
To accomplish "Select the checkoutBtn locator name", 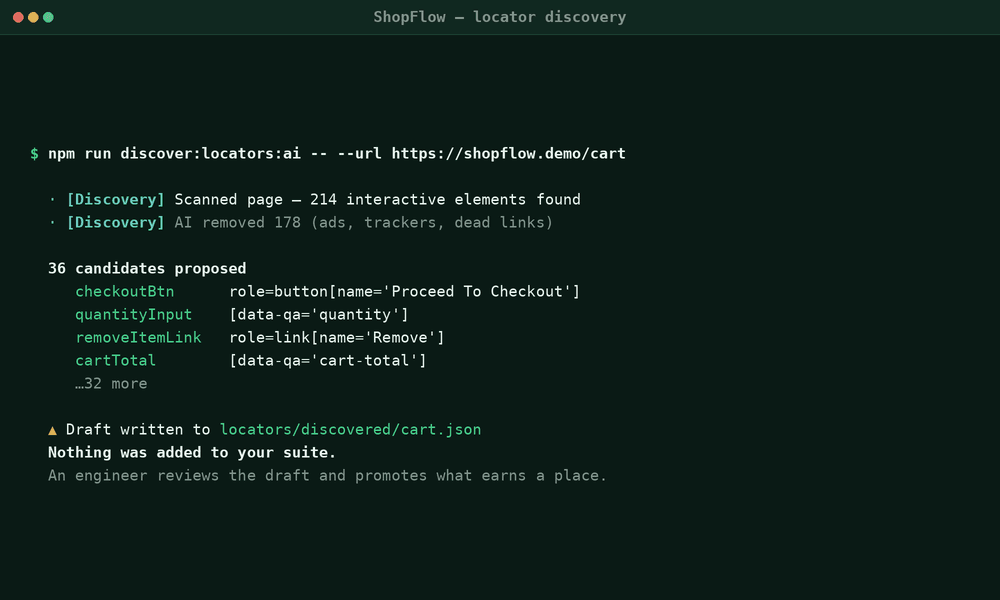I will [x=124, y=291].
